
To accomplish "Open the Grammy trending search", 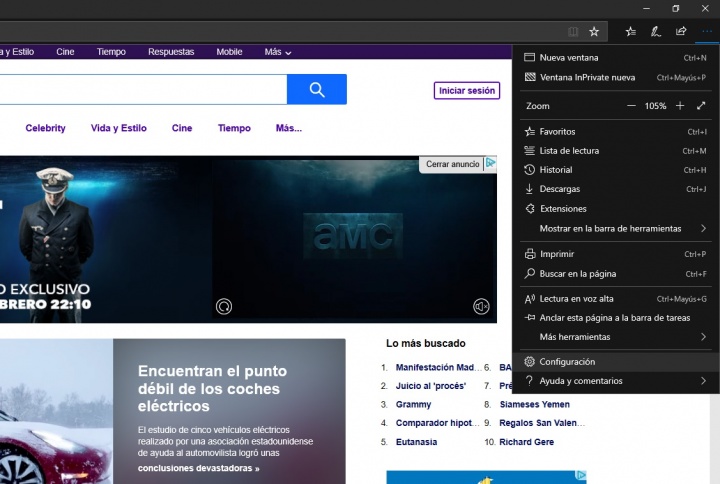I will point(413,405).
